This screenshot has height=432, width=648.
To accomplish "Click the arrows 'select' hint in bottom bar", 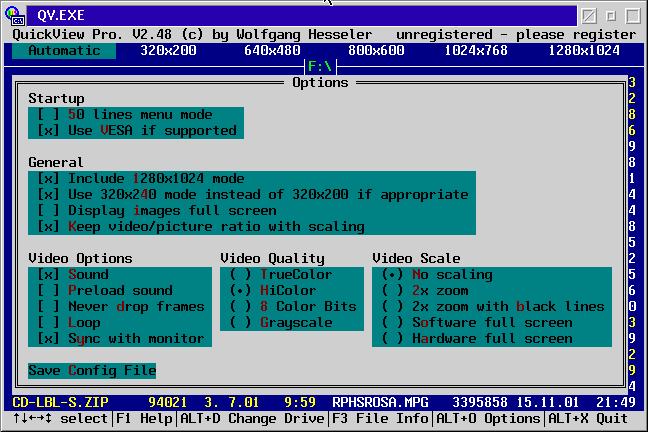I will coord(60,418).
